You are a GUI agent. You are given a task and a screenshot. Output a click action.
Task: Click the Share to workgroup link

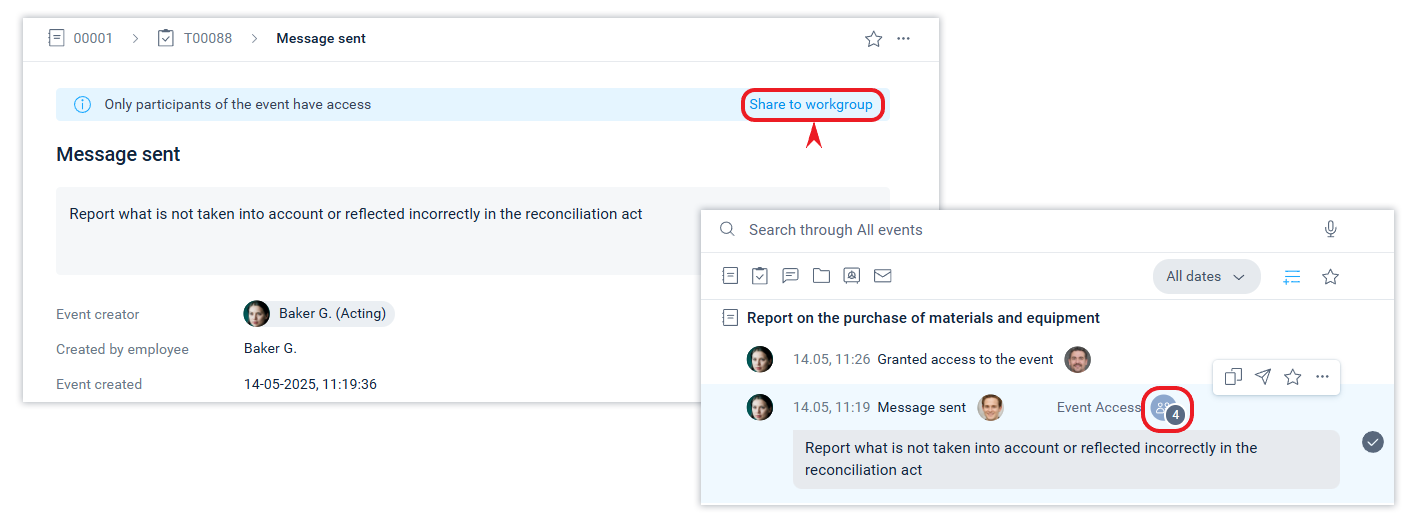pos(811,104)
